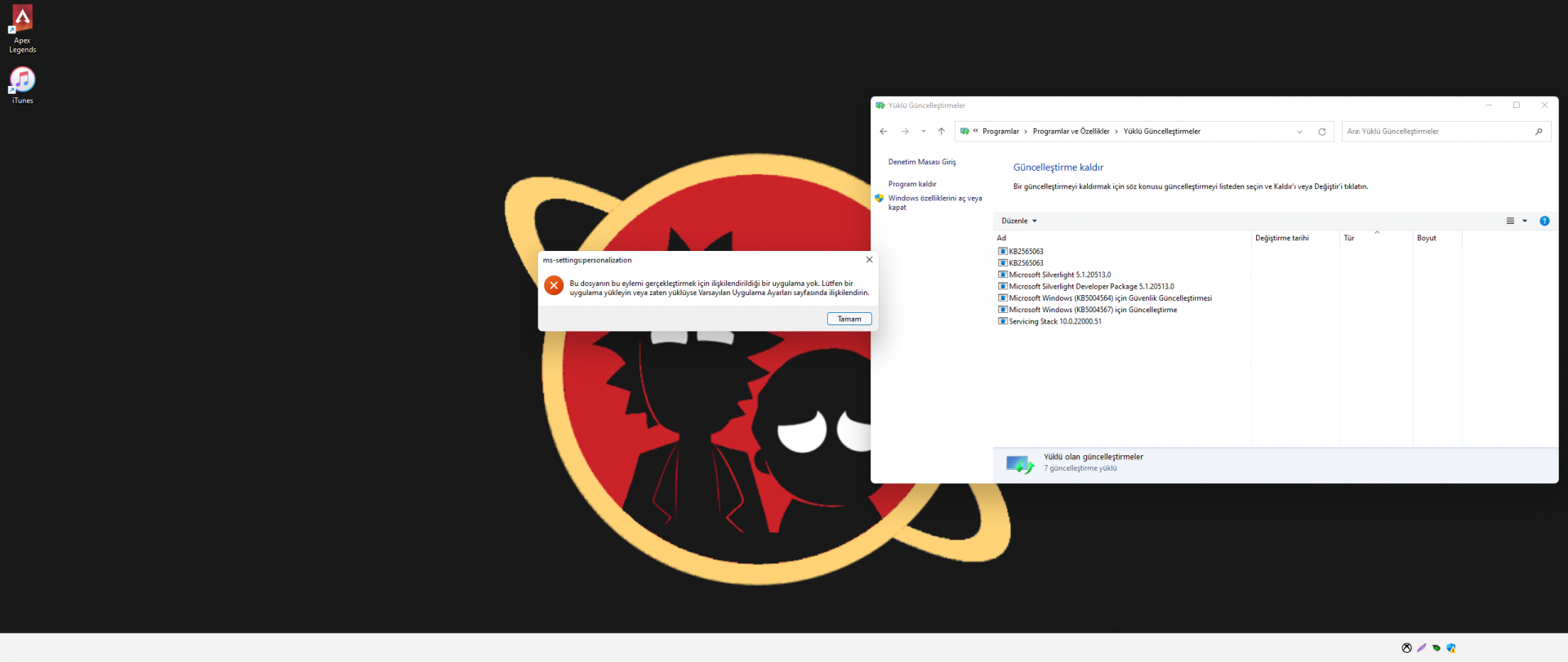Click the '7 güncelleştirme yüklü' status text

click(1080, 468)
